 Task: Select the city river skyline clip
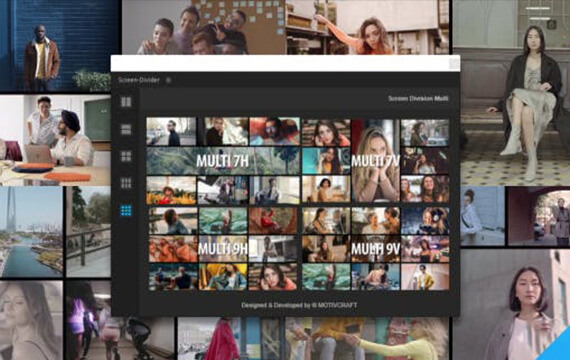point(31,232)
